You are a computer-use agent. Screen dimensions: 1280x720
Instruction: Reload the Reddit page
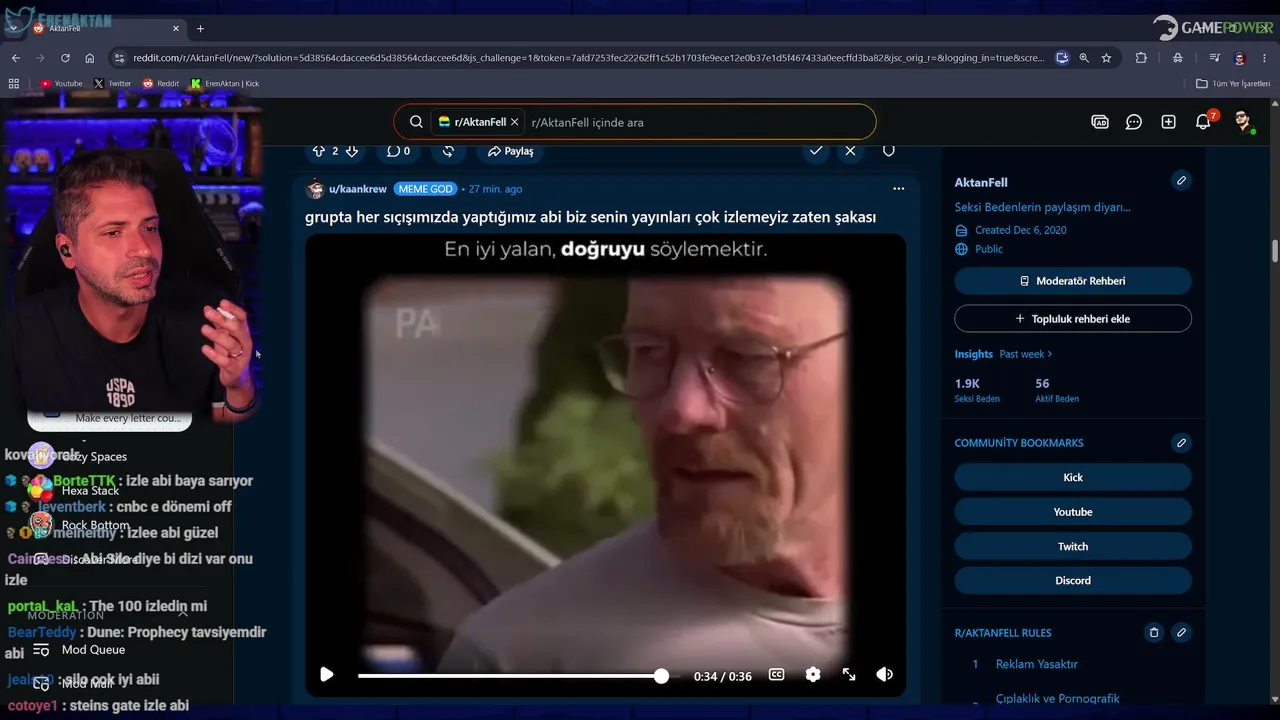[65, 58]
